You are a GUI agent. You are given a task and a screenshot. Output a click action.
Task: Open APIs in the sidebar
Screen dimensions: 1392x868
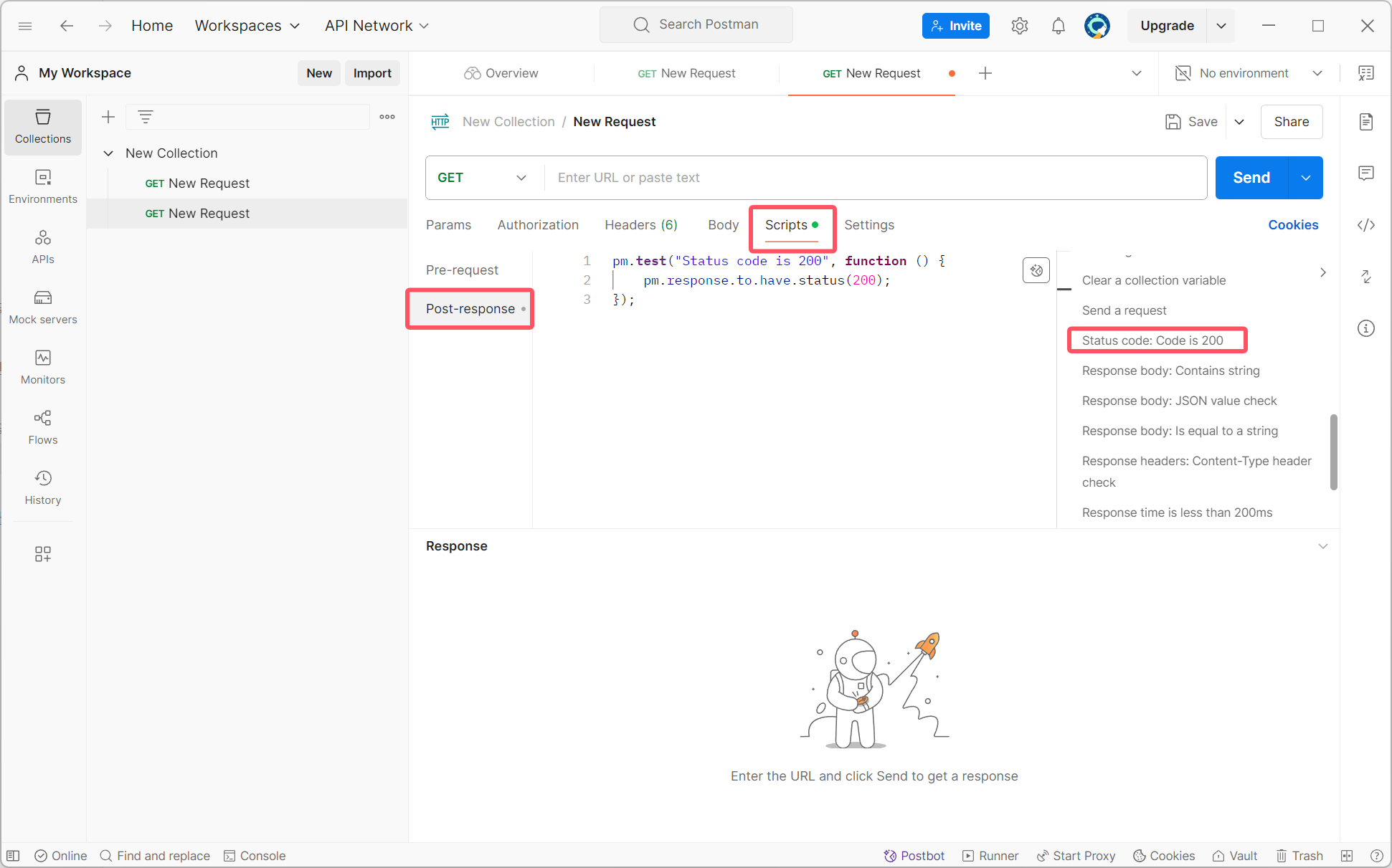click(43, 247)
